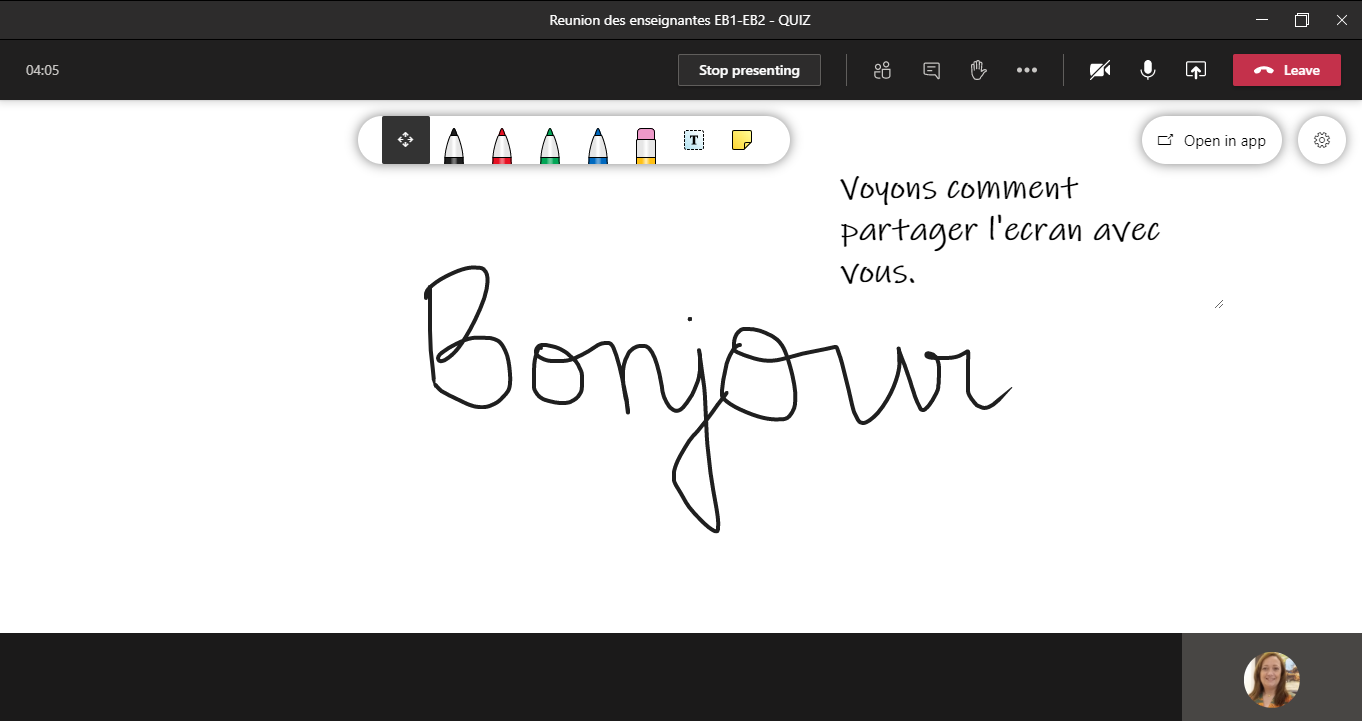The width and height of the screenshot is (1362, 721).
Task: Leave the meeting
Action: click(x=1287, y=70)
